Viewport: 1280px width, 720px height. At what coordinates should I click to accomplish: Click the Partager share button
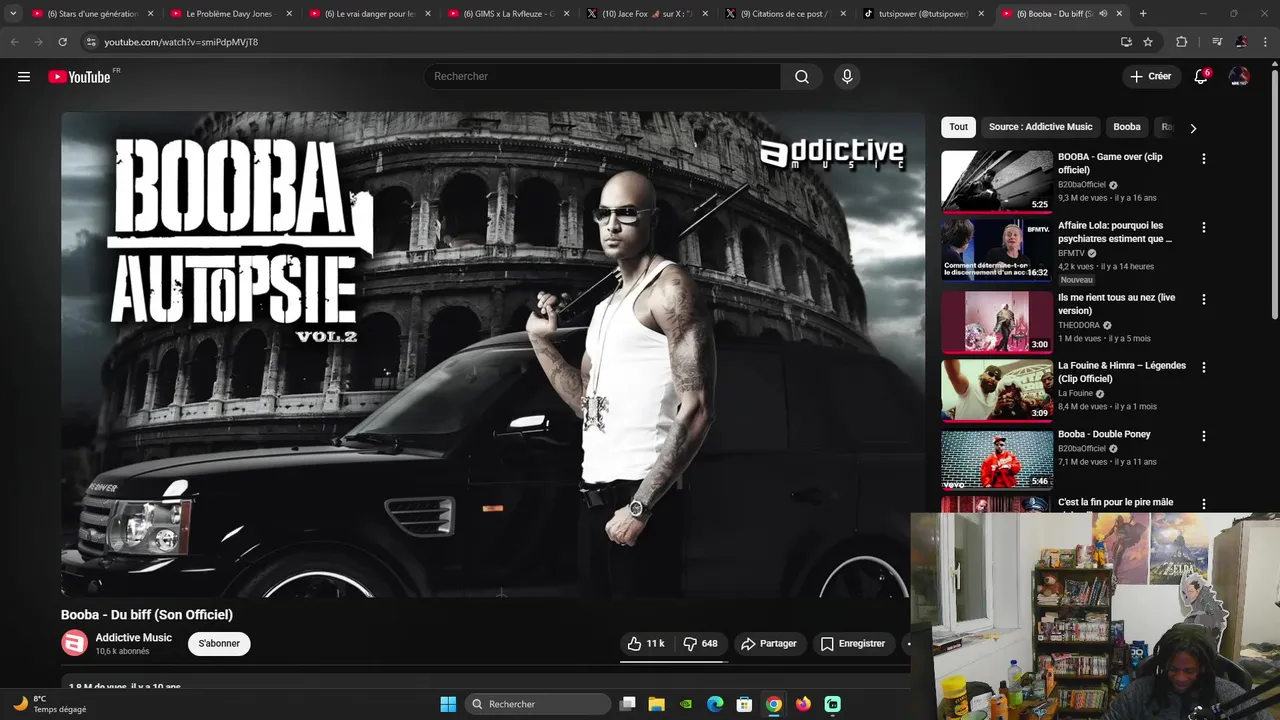click(x=768, y=644)
